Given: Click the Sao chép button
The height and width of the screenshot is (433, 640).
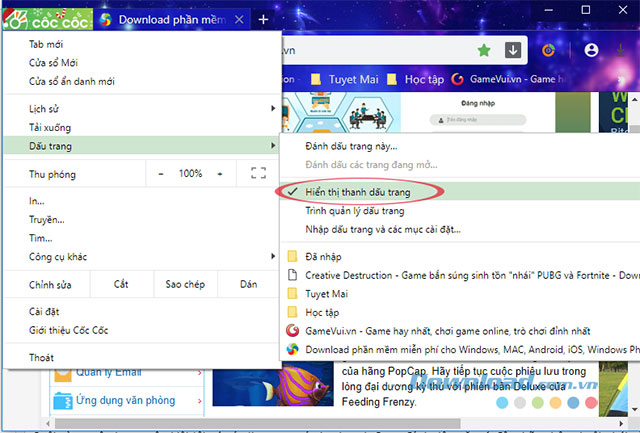Looking at the screenshot, I should tap(186, 284).
